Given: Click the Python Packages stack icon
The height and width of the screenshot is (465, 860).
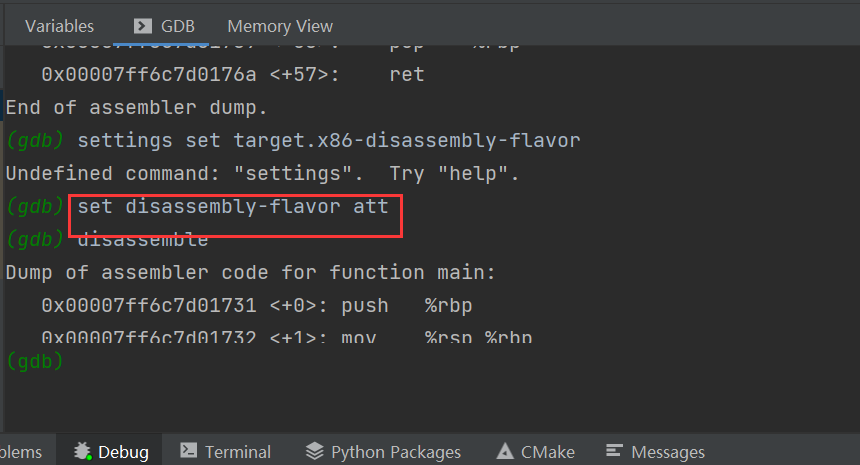Looking at the screenshot, I should tap(314, 452).
